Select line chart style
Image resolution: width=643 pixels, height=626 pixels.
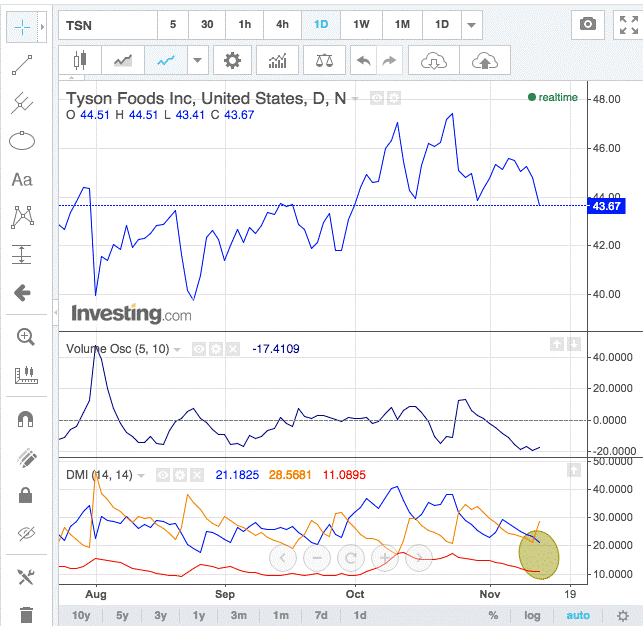tap(166, 61)
